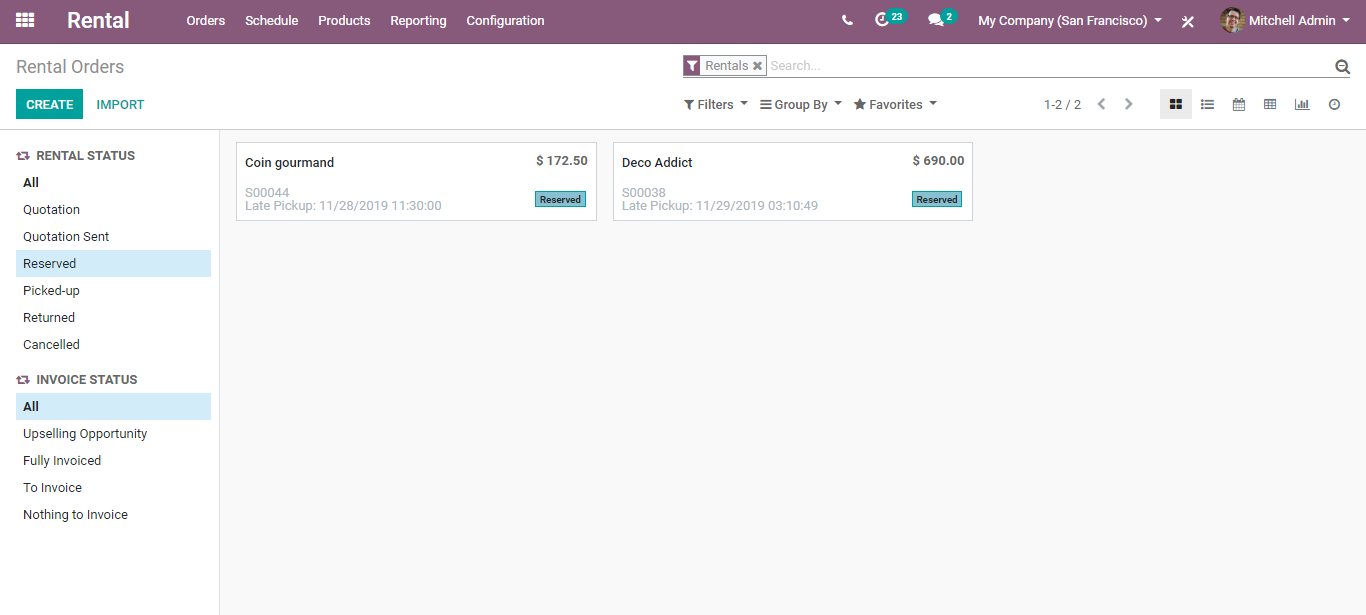Switch to Graph chart view
1366x615 pixels.
(x=1301, y=104)
